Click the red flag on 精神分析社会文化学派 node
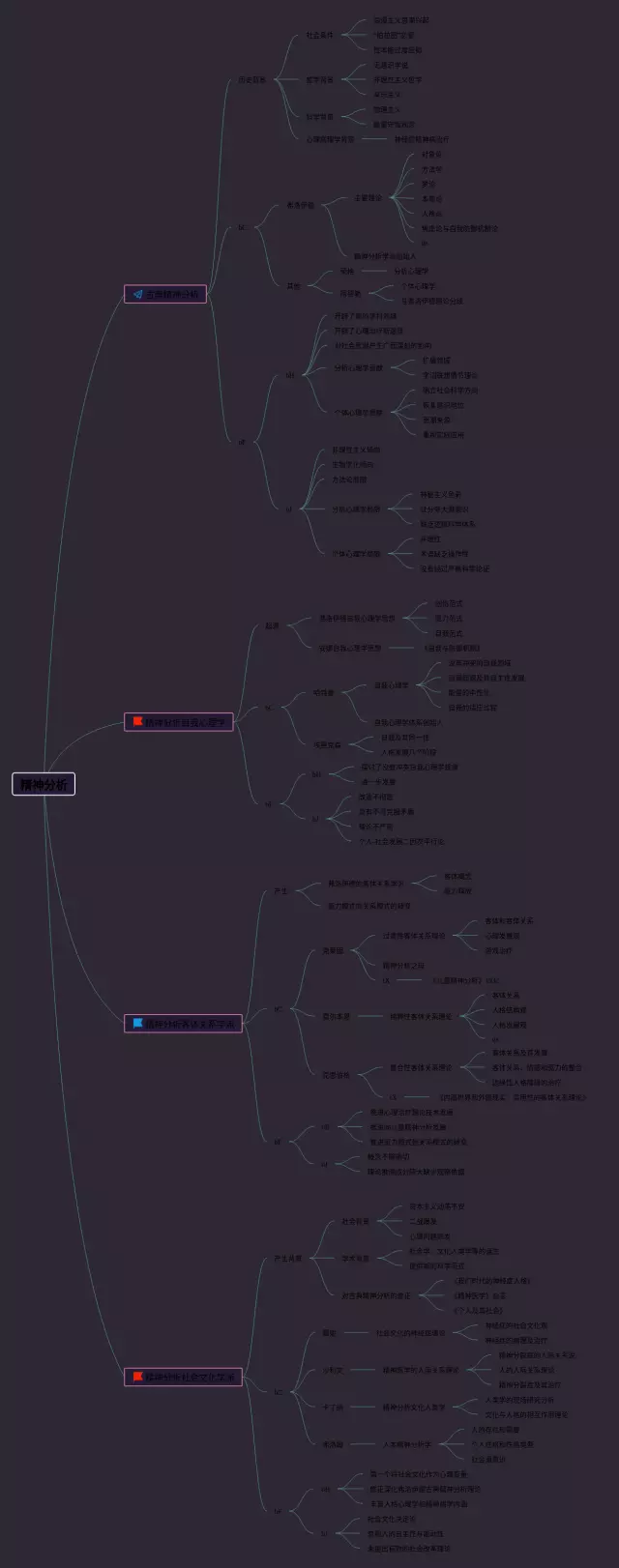The image size is (619, 1568). 137,1376
